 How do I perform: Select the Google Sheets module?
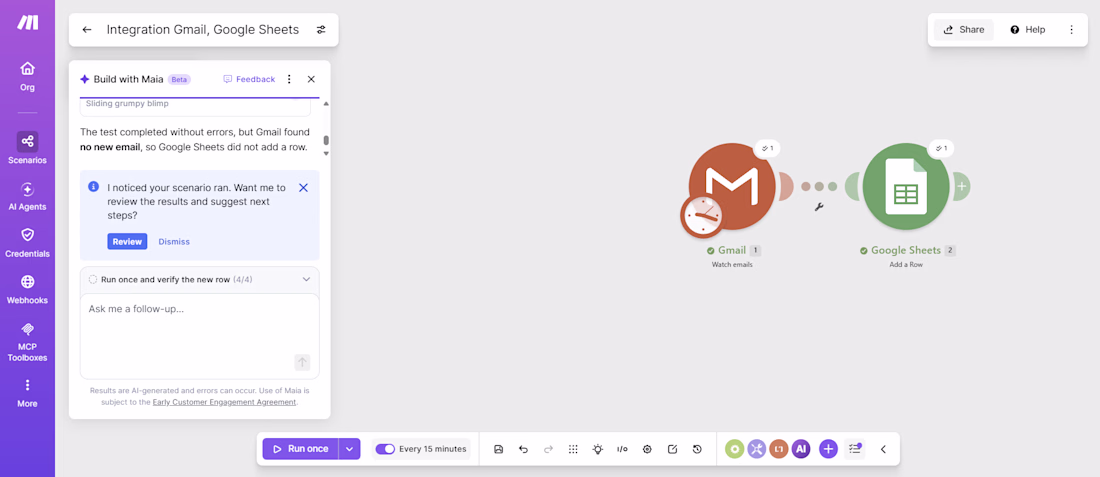click(907, 186)
